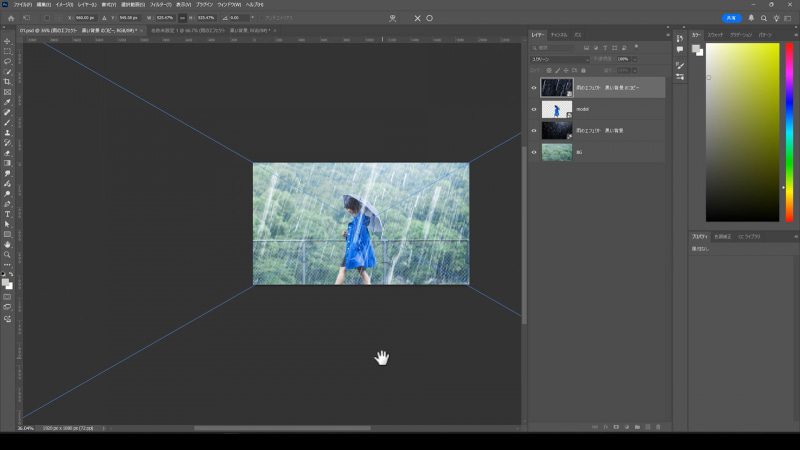This screenshot has height=450, width=800.
Task: Open the Color panel flyout menu
Action: point(796,35)
